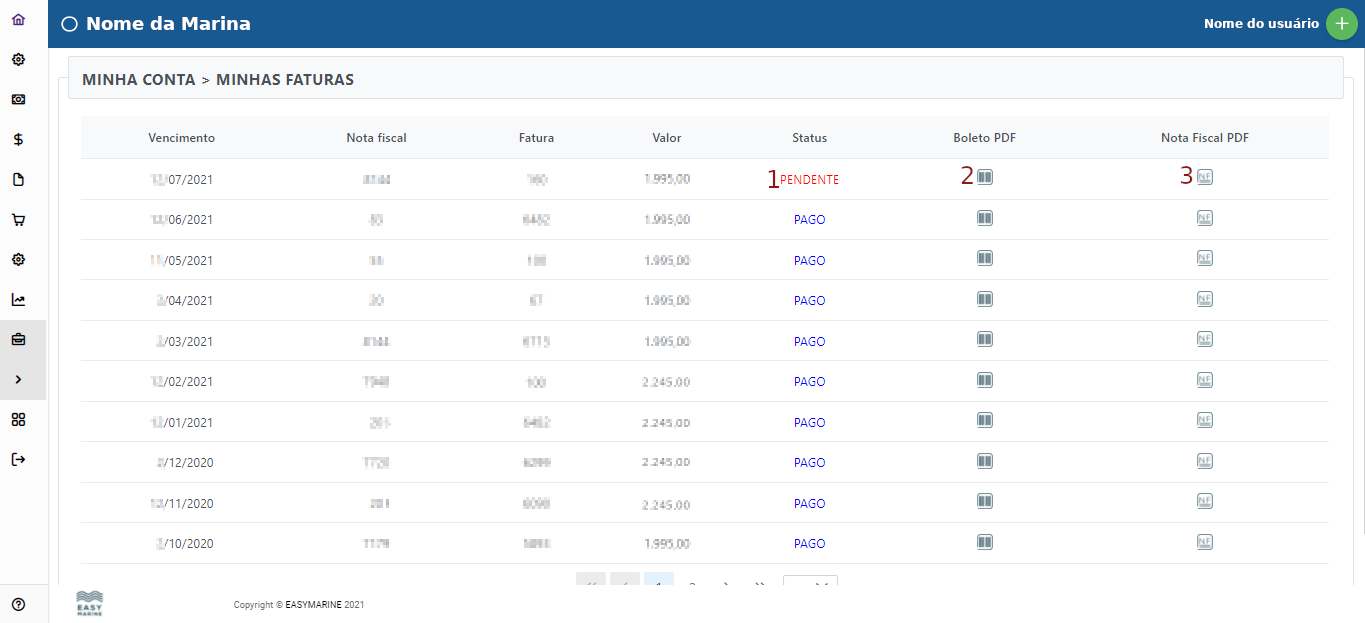Image resolution: width=1365 pixels, height=623 pixels.
Task: Click the dollar sign sidebar icon
Action: tap(18, 140)
